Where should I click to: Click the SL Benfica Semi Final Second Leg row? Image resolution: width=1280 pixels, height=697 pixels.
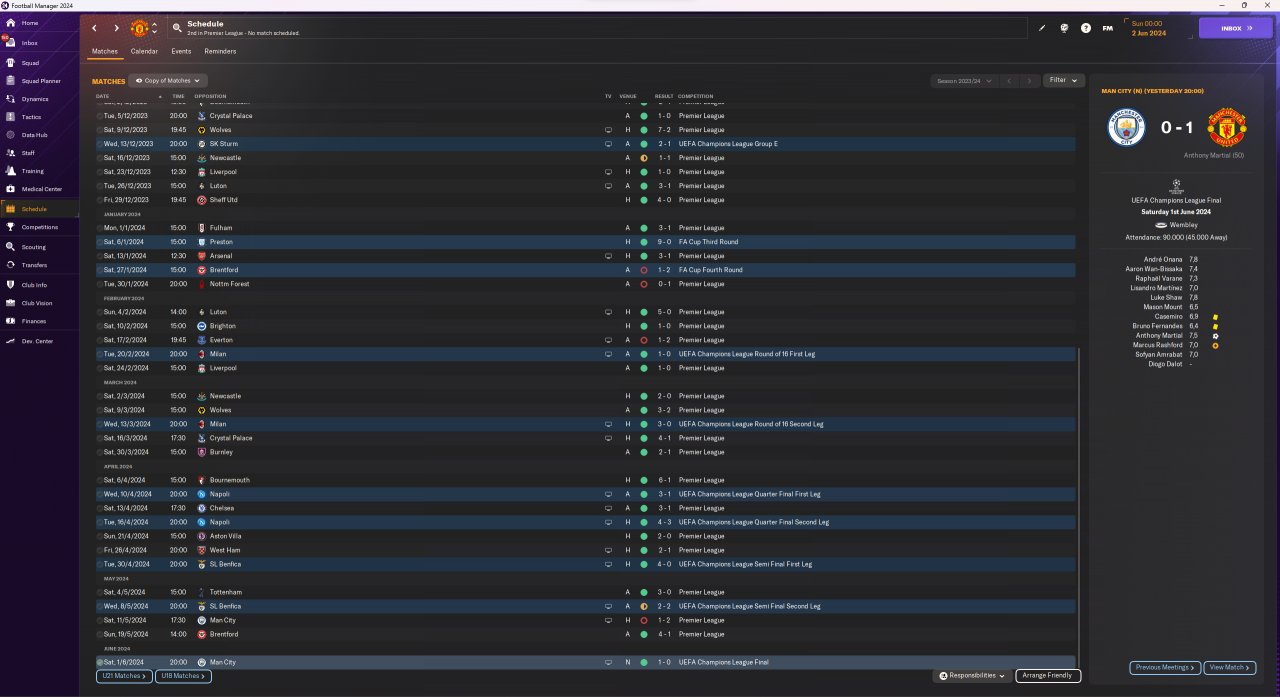(x=586, y=606)
